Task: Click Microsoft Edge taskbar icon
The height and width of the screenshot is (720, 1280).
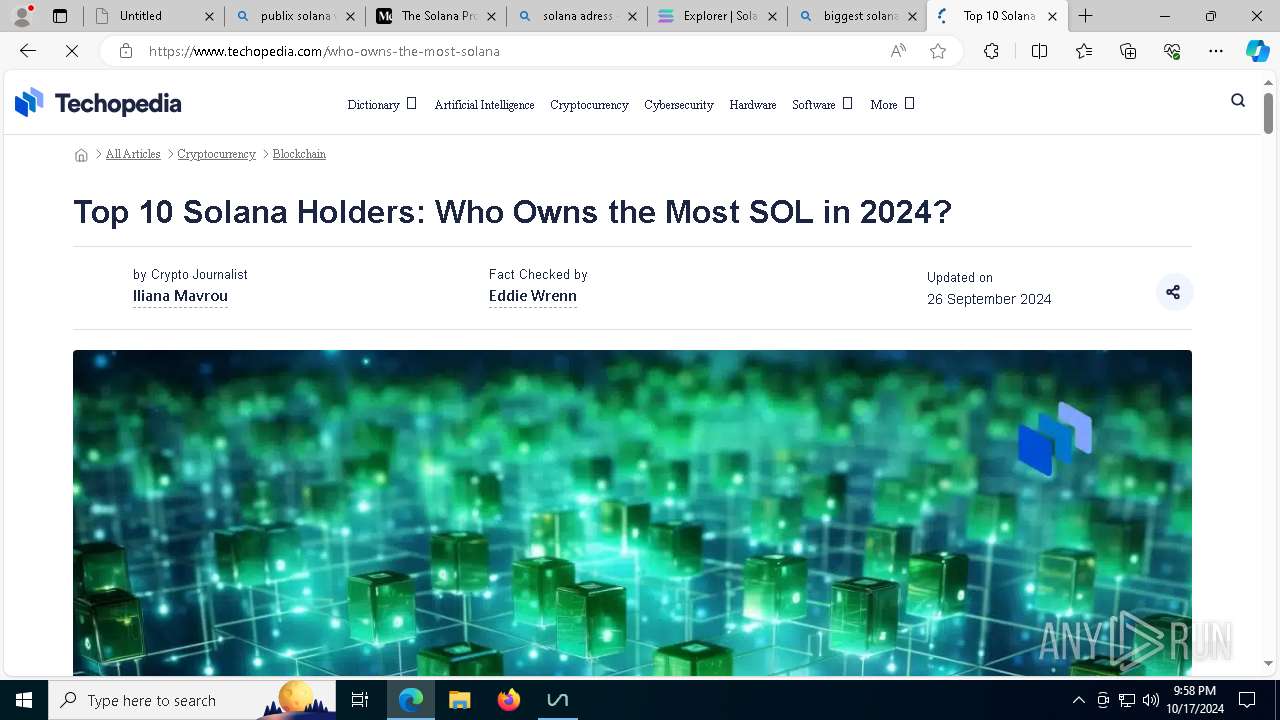Action: (411, 700)
